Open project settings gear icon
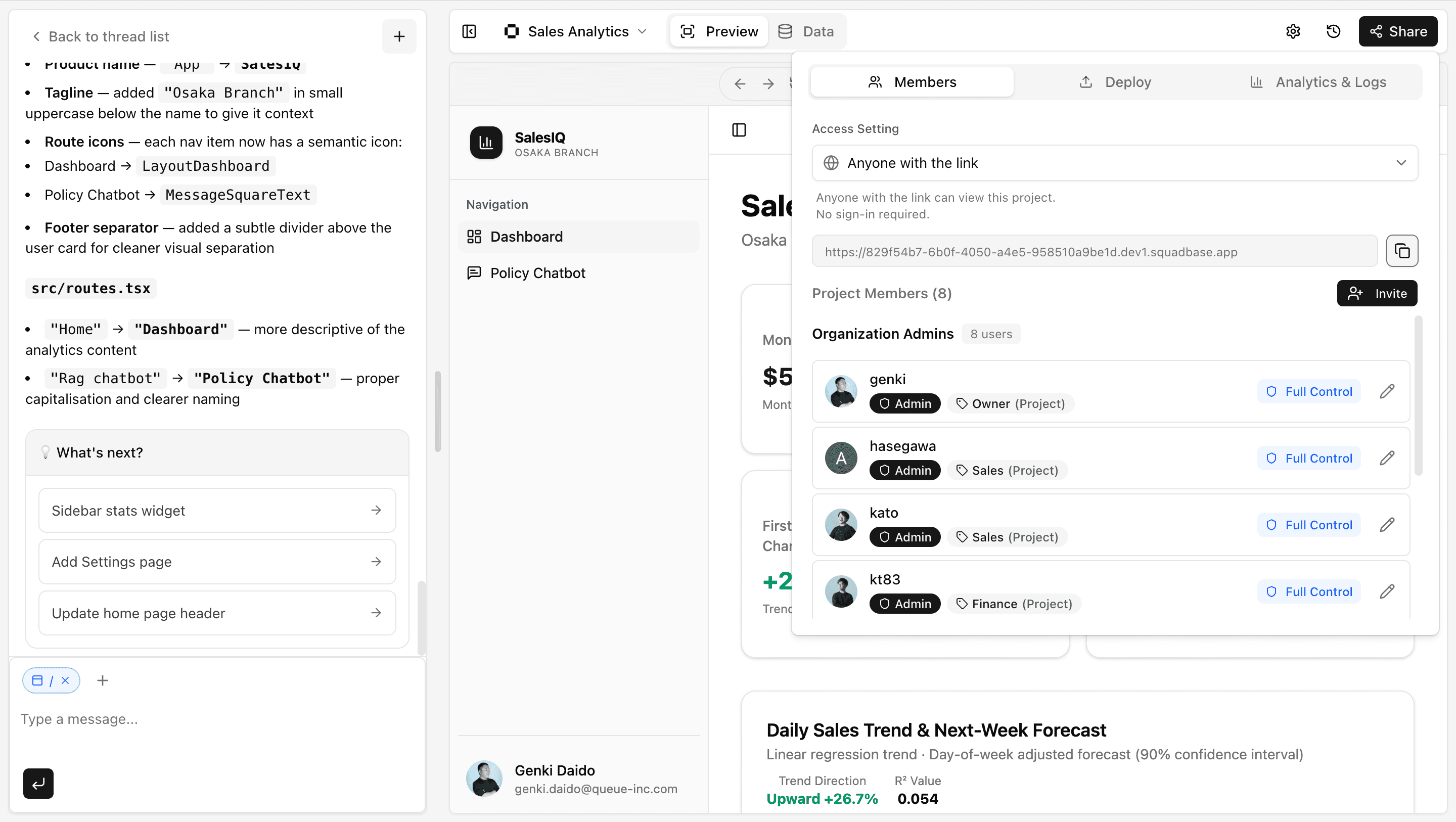 1293,32
